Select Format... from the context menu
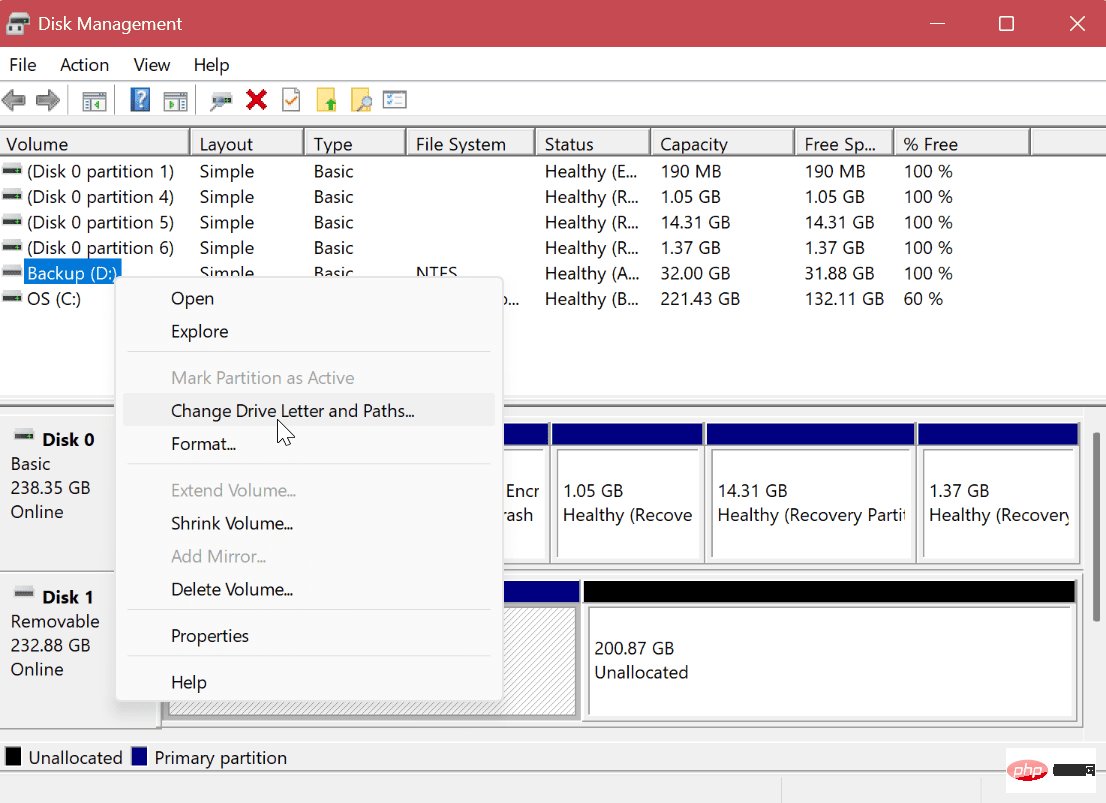 [x=309, y=444]
